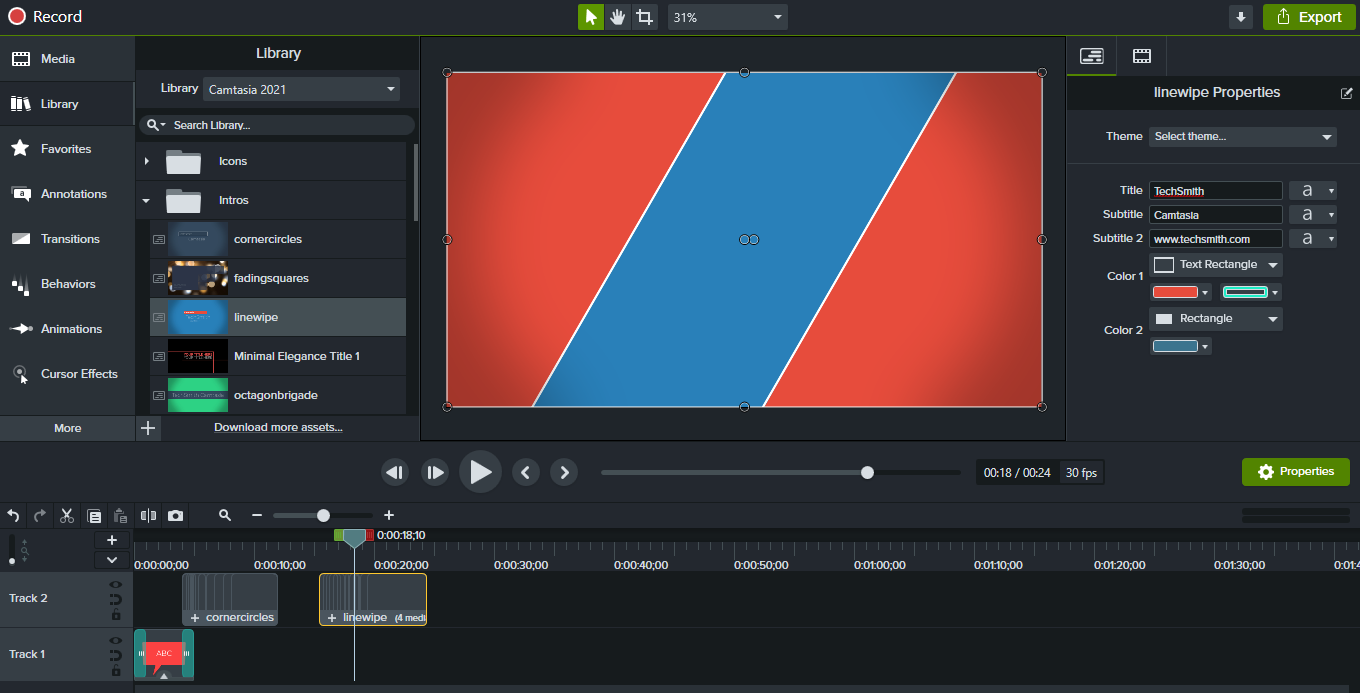Switch to the Transitions tab
This screenshot has width=1360, height=693.
tap(67, 239)
